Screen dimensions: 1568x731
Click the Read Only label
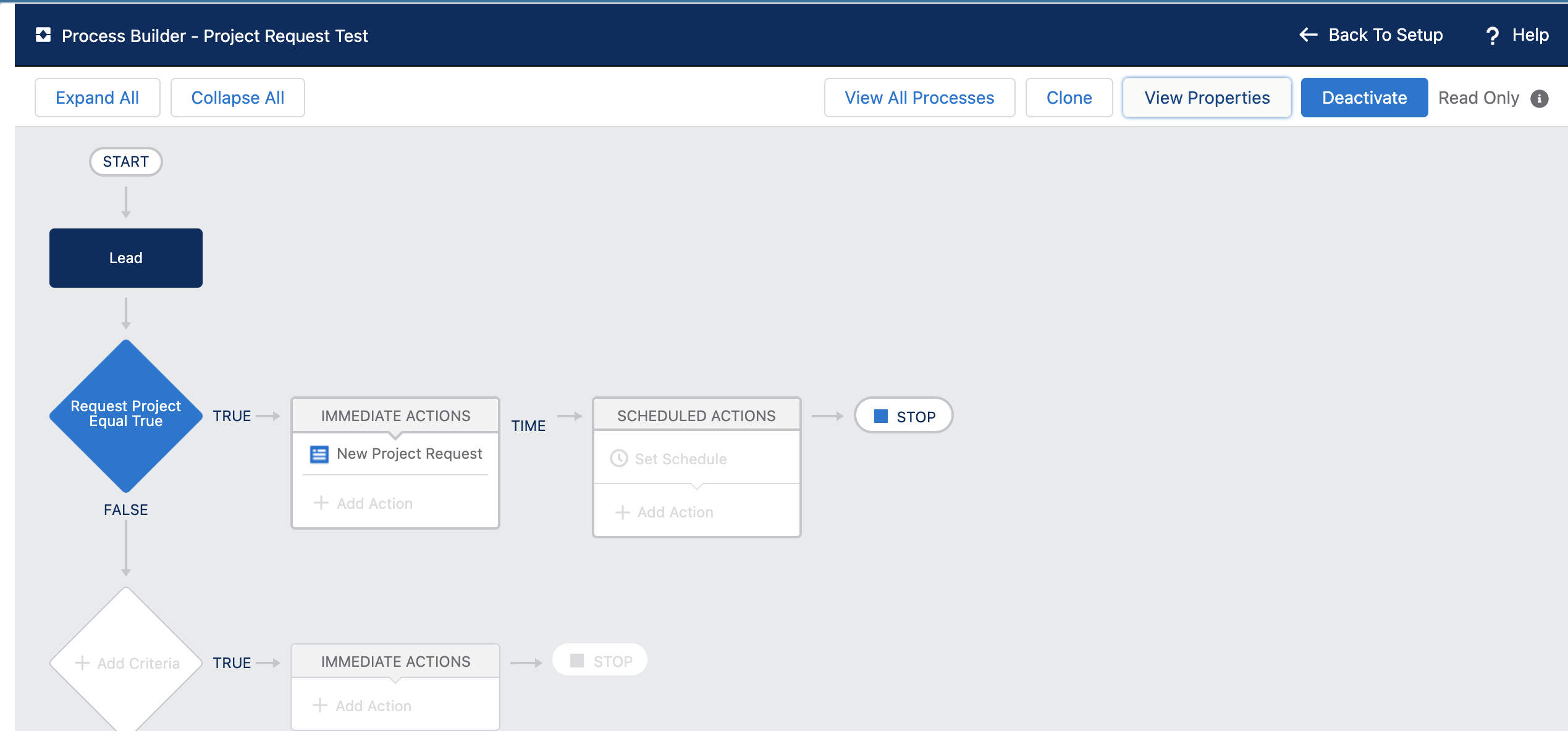coord(1478,98)
